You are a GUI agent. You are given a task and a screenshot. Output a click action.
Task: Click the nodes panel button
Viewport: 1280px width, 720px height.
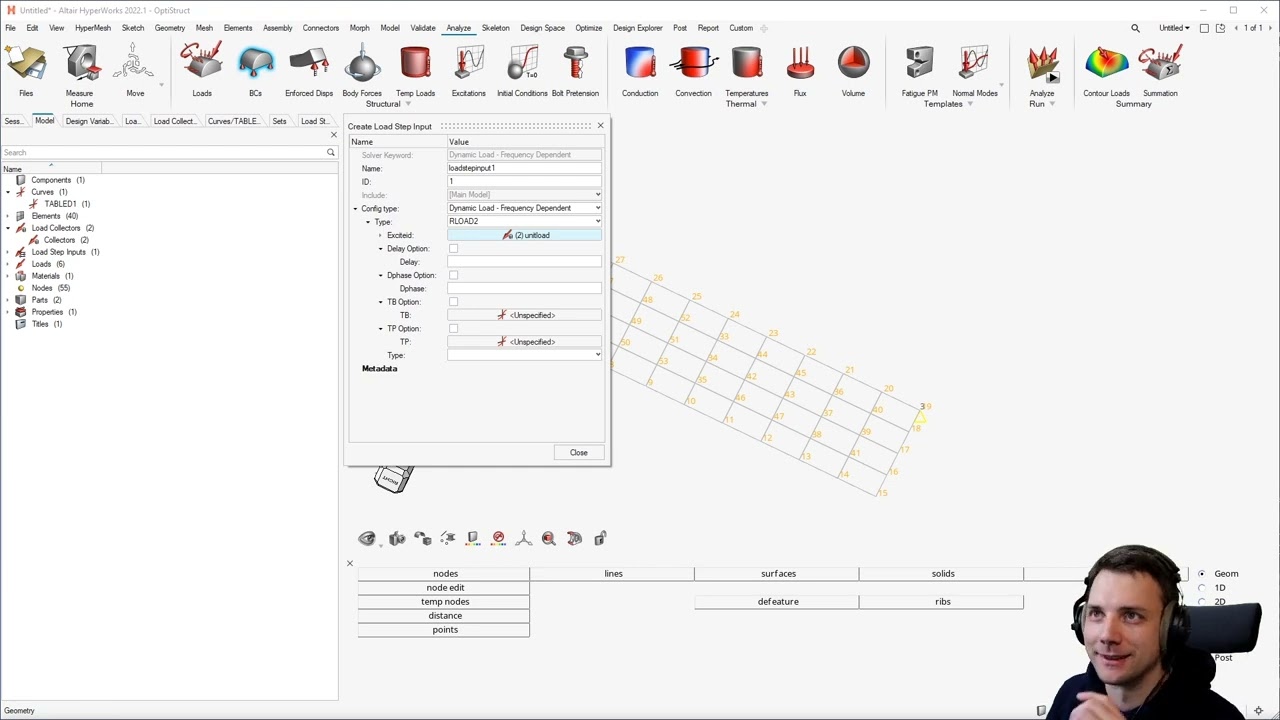[x=445, y=574]
